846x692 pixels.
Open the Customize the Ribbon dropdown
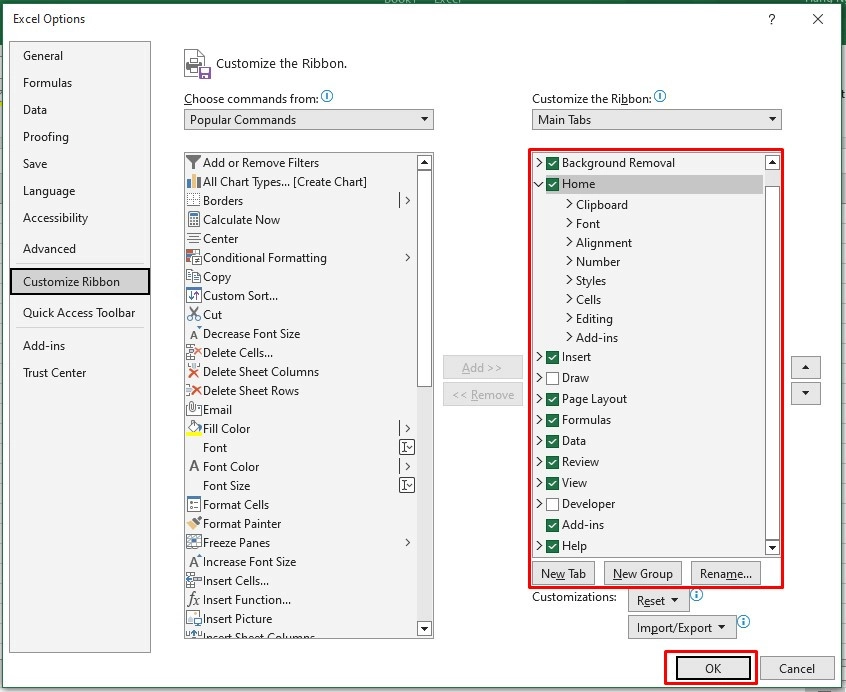(x=656, y=120)
